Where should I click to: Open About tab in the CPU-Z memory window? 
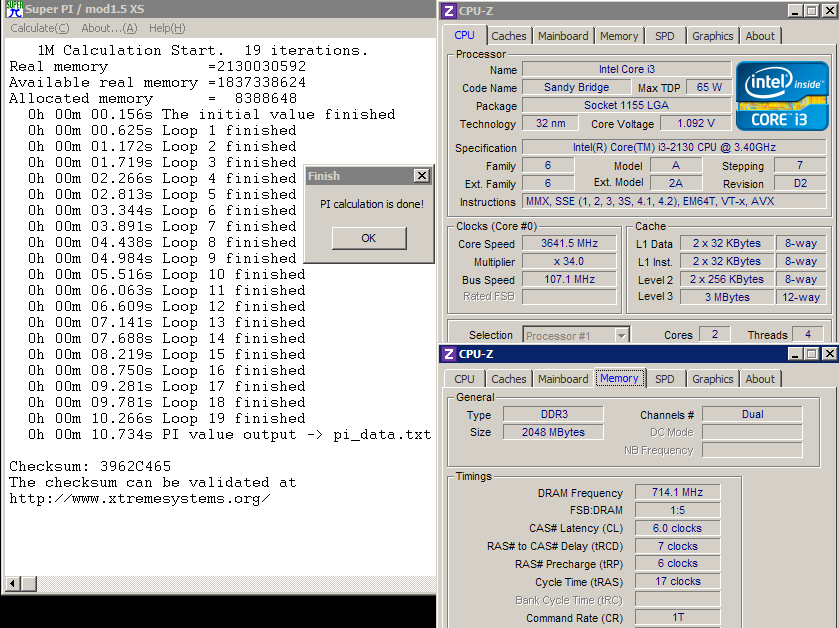pos(760,379)
